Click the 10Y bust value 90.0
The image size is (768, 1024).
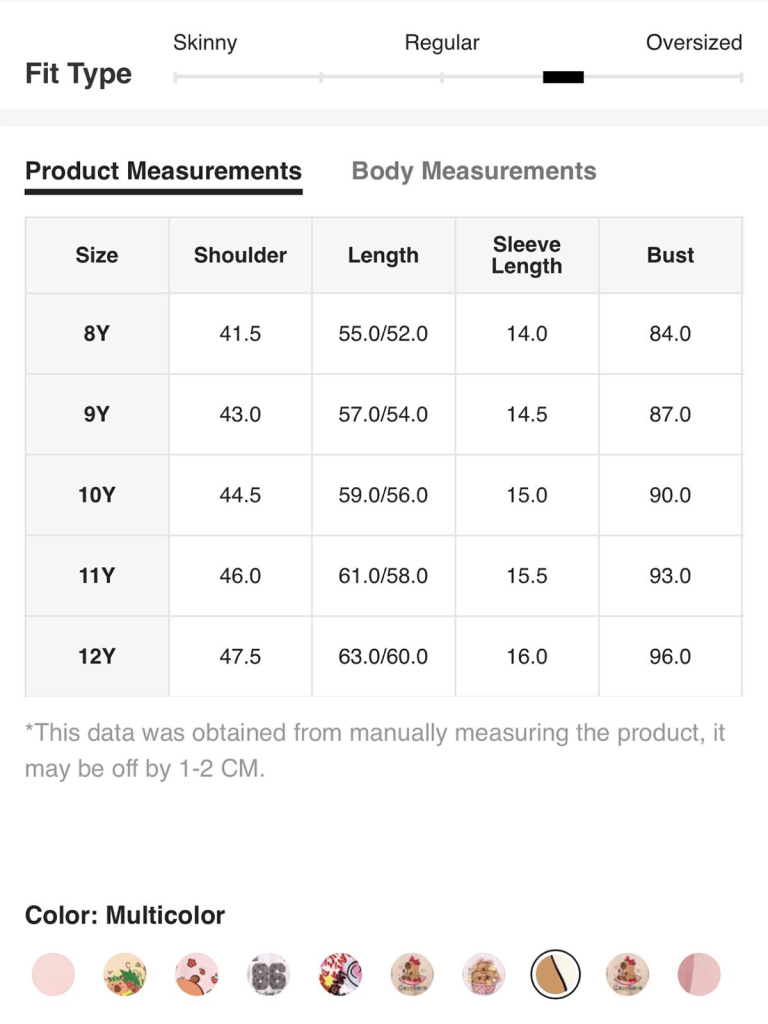coord(670,495)
